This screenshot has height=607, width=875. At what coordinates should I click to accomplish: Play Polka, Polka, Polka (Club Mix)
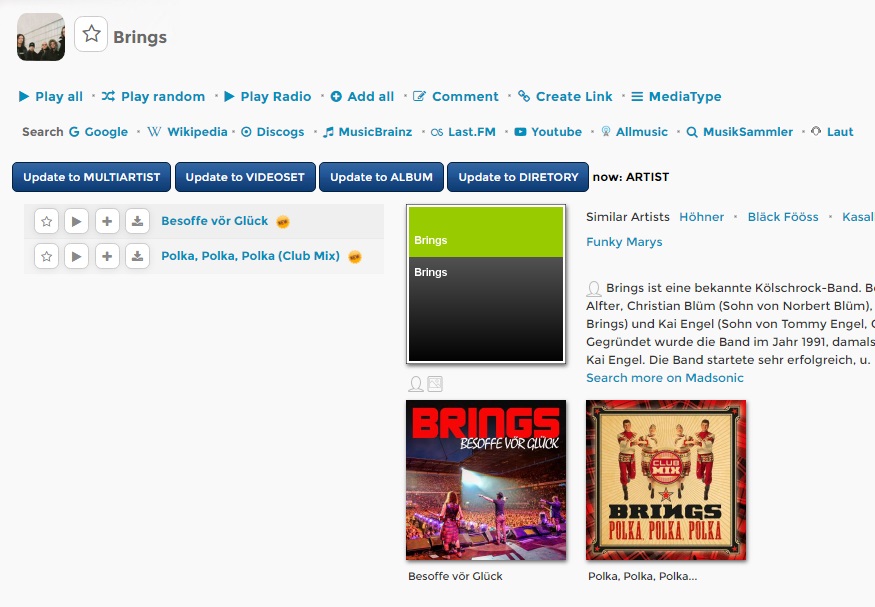point(76,257)
